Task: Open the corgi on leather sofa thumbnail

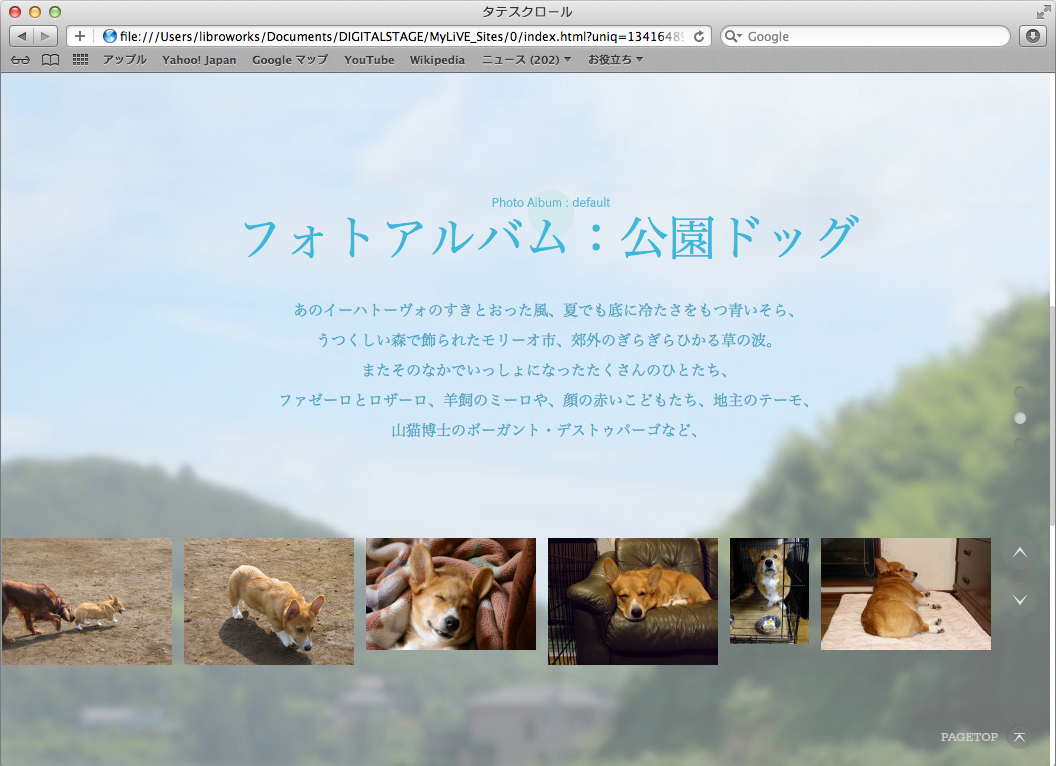Action: point(632,601)
